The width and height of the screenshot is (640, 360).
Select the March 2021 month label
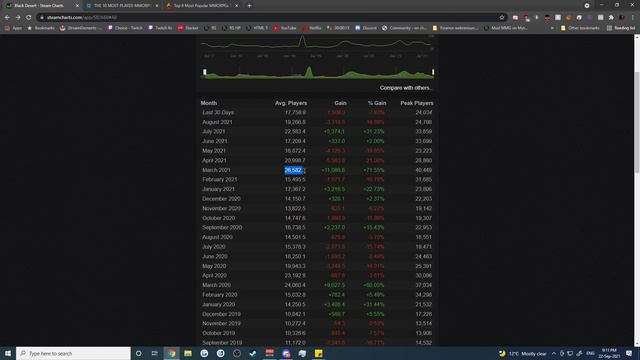click(x=216, y=170)
